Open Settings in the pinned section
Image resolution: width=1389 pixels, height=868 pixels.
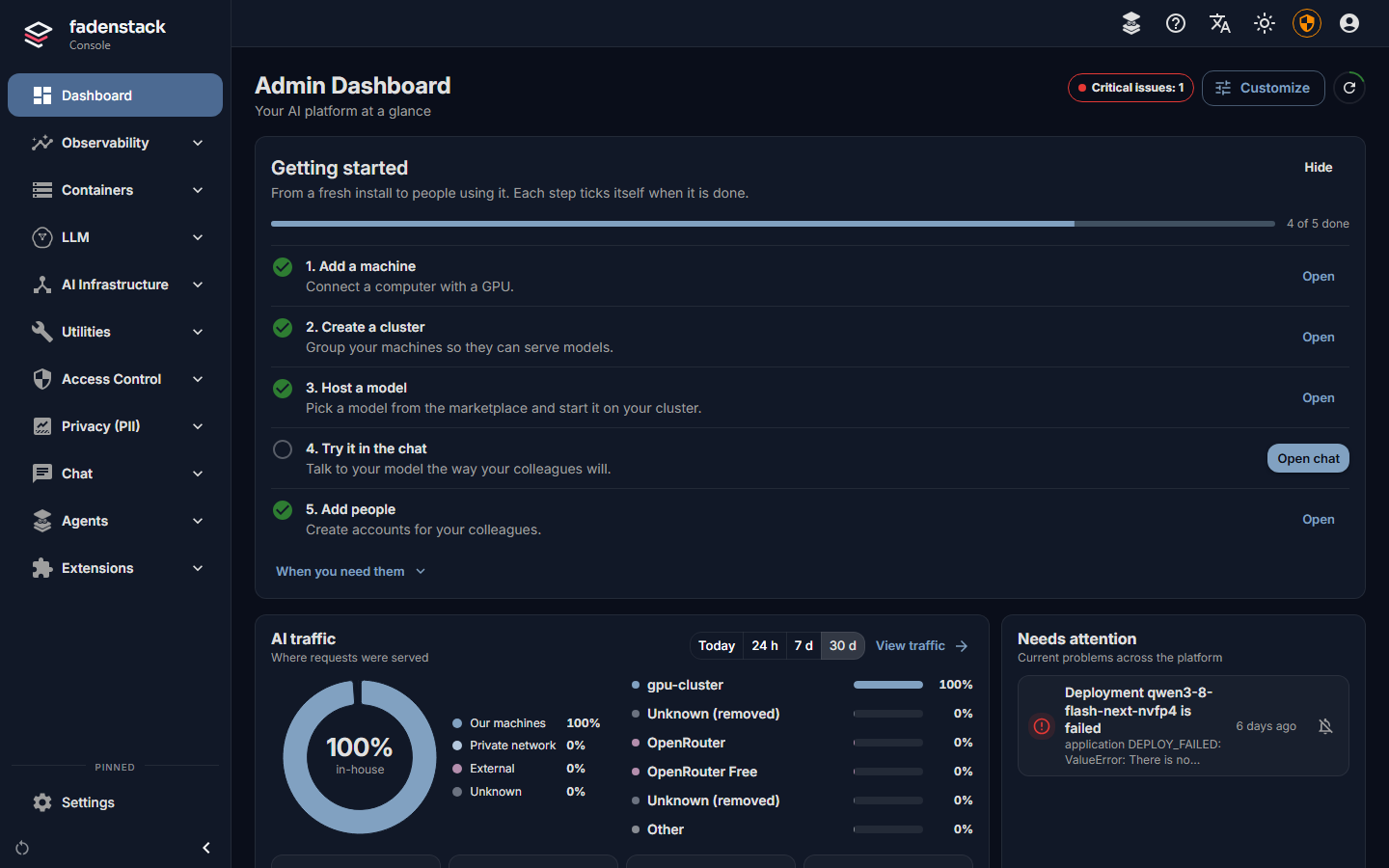pos(116,802)
